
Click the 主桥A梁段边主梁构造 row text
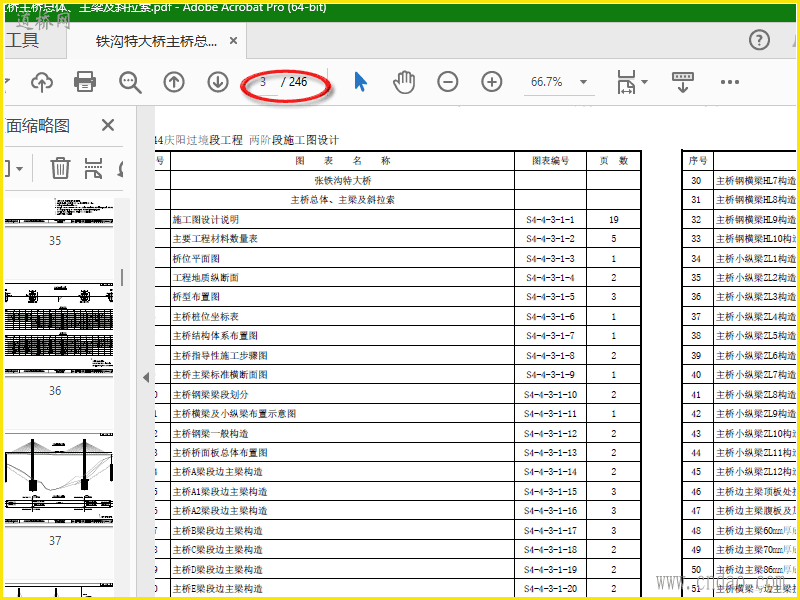[217, 471]
